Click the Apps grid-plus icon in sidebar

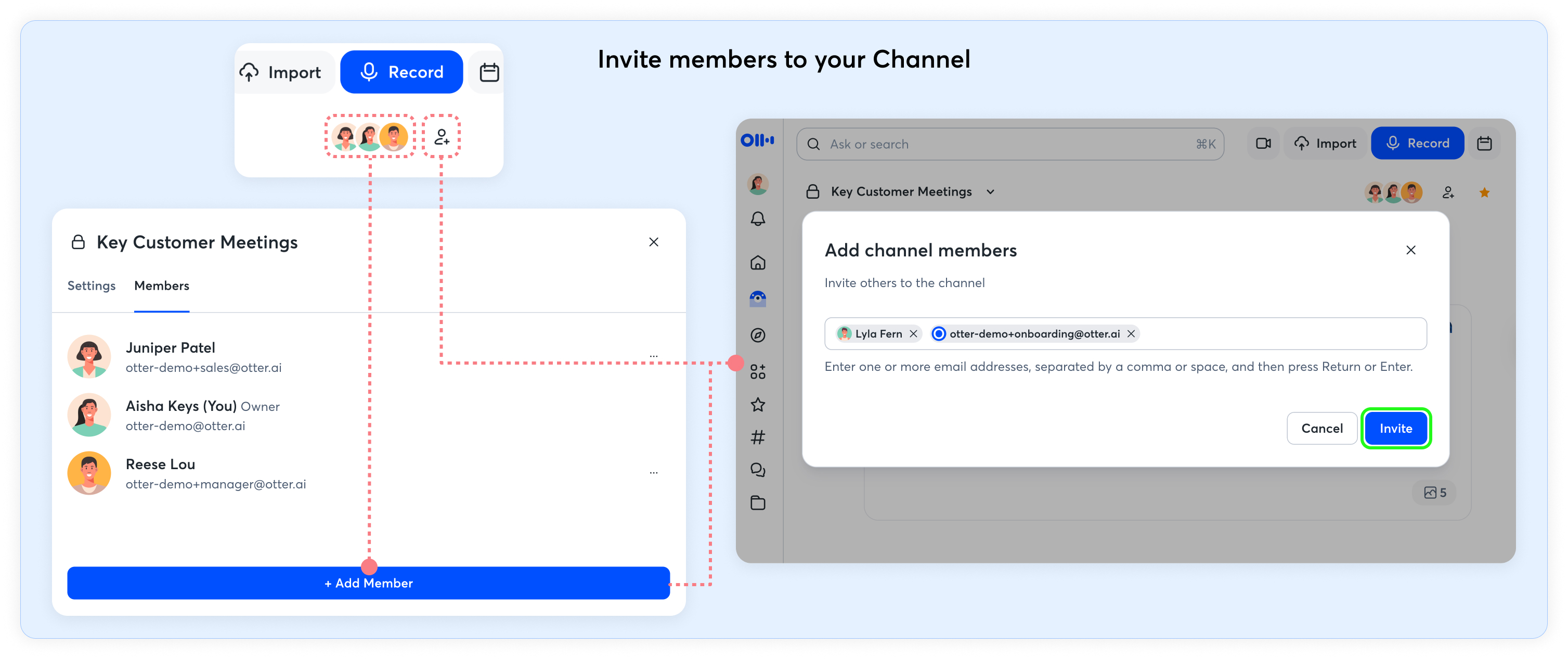757,371
